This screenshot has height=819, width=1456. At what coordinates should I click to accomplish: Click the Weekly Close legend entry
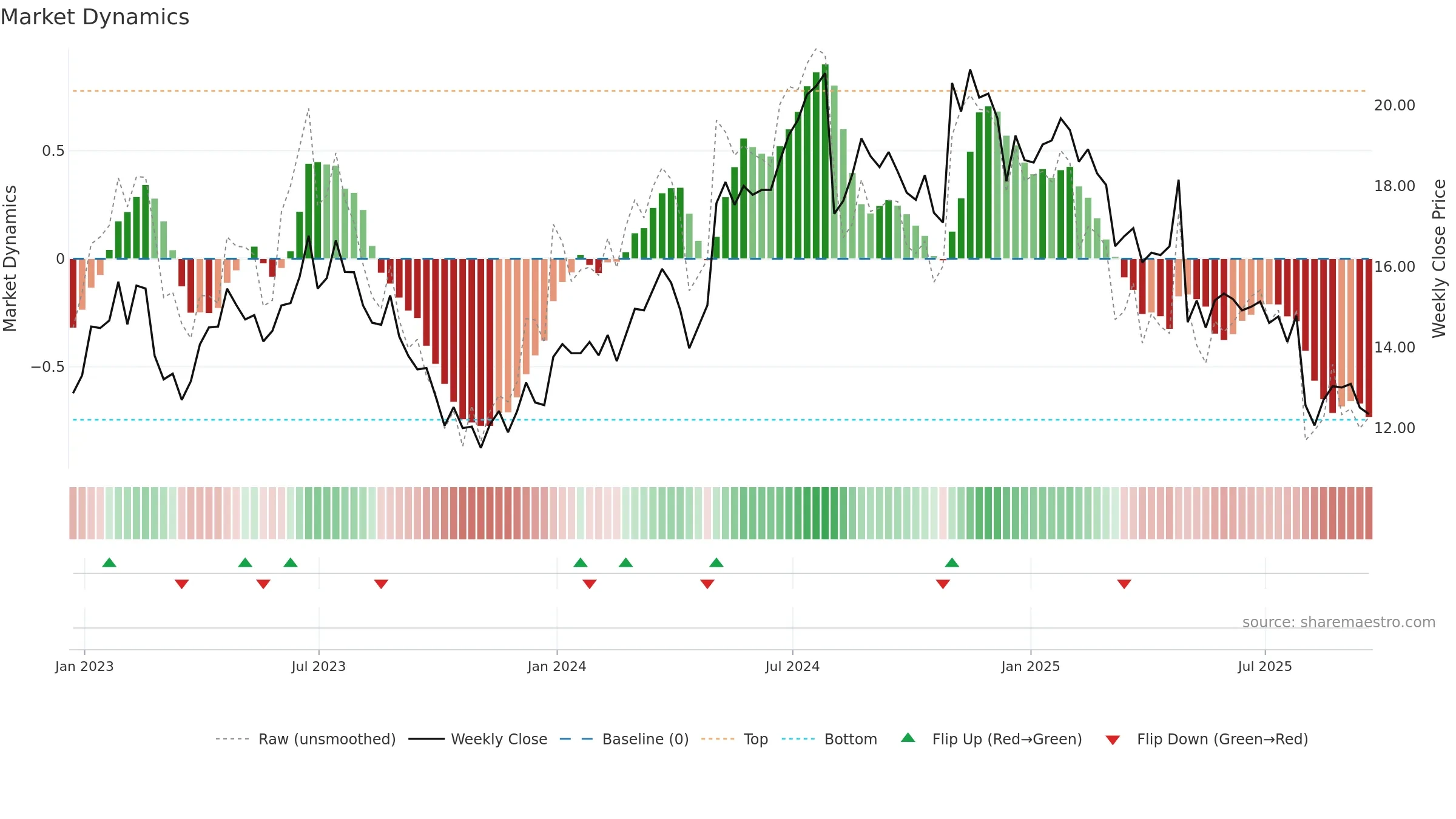point(478,739)
